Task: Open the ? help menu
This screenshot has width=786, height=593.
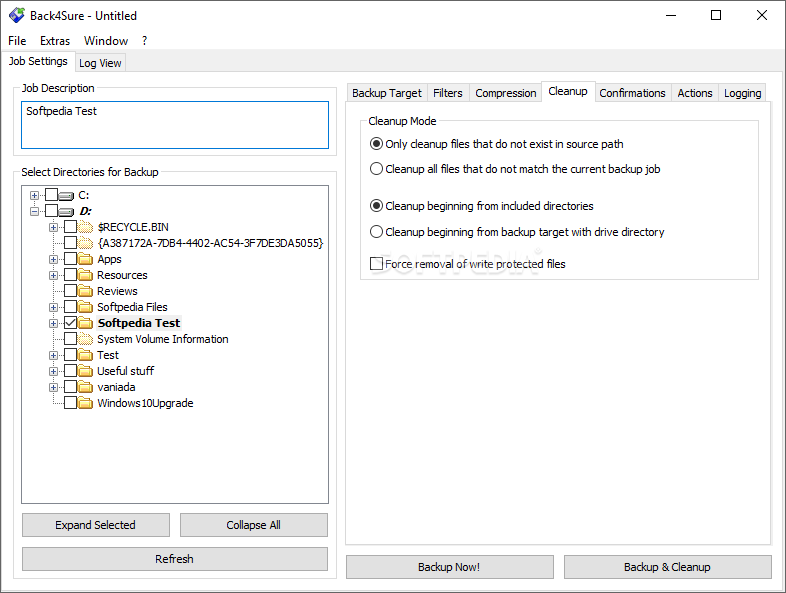Action: coord(144,41)
